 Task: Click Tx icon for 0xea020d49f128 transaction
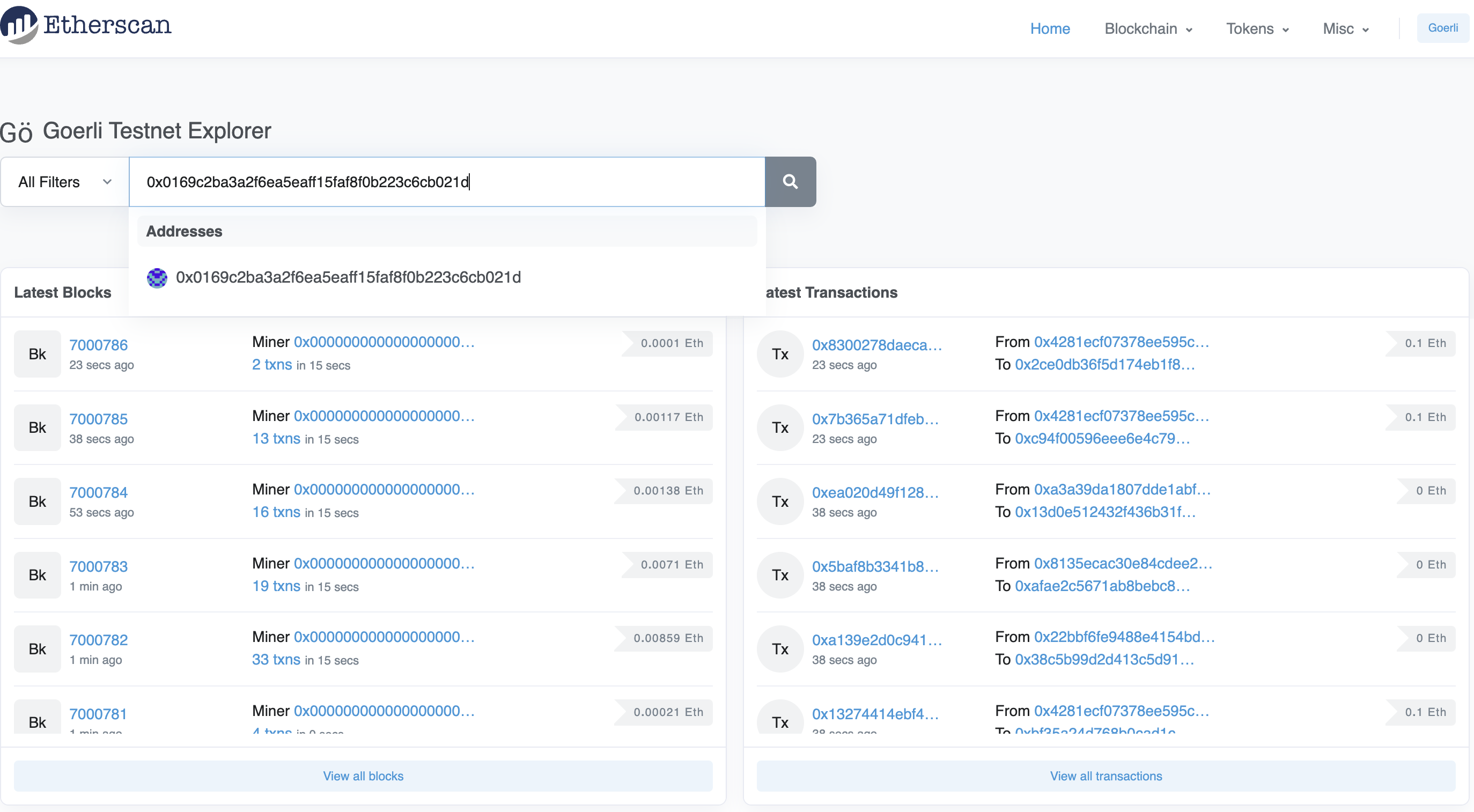[x=780, y=501]
